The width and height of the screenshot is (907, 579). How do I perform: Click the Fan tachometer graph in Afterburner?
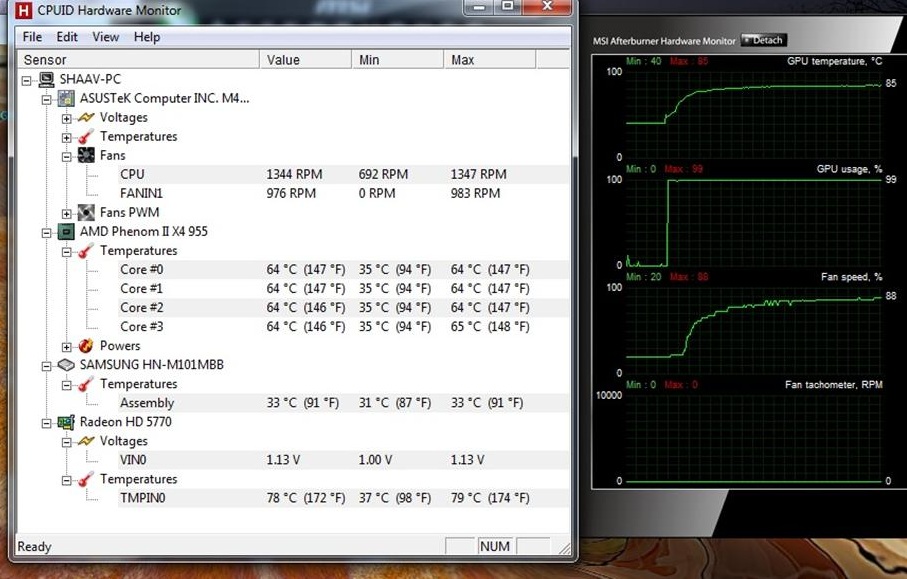754,438
